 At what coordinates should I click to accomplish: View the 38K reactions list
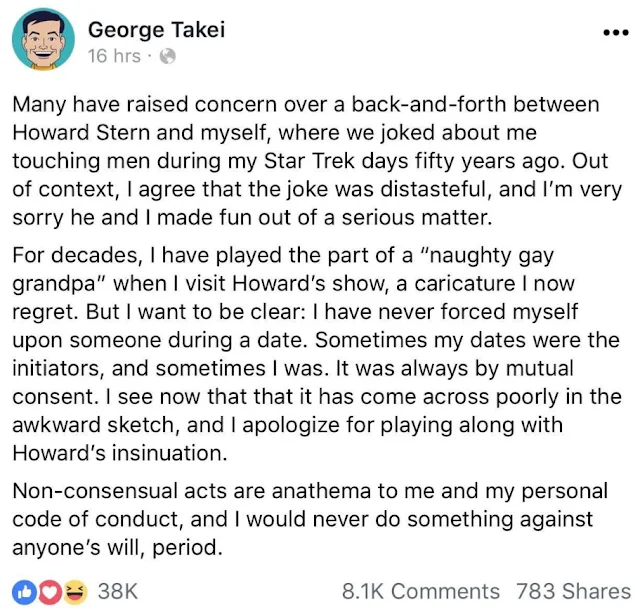(x=116, y=591)
